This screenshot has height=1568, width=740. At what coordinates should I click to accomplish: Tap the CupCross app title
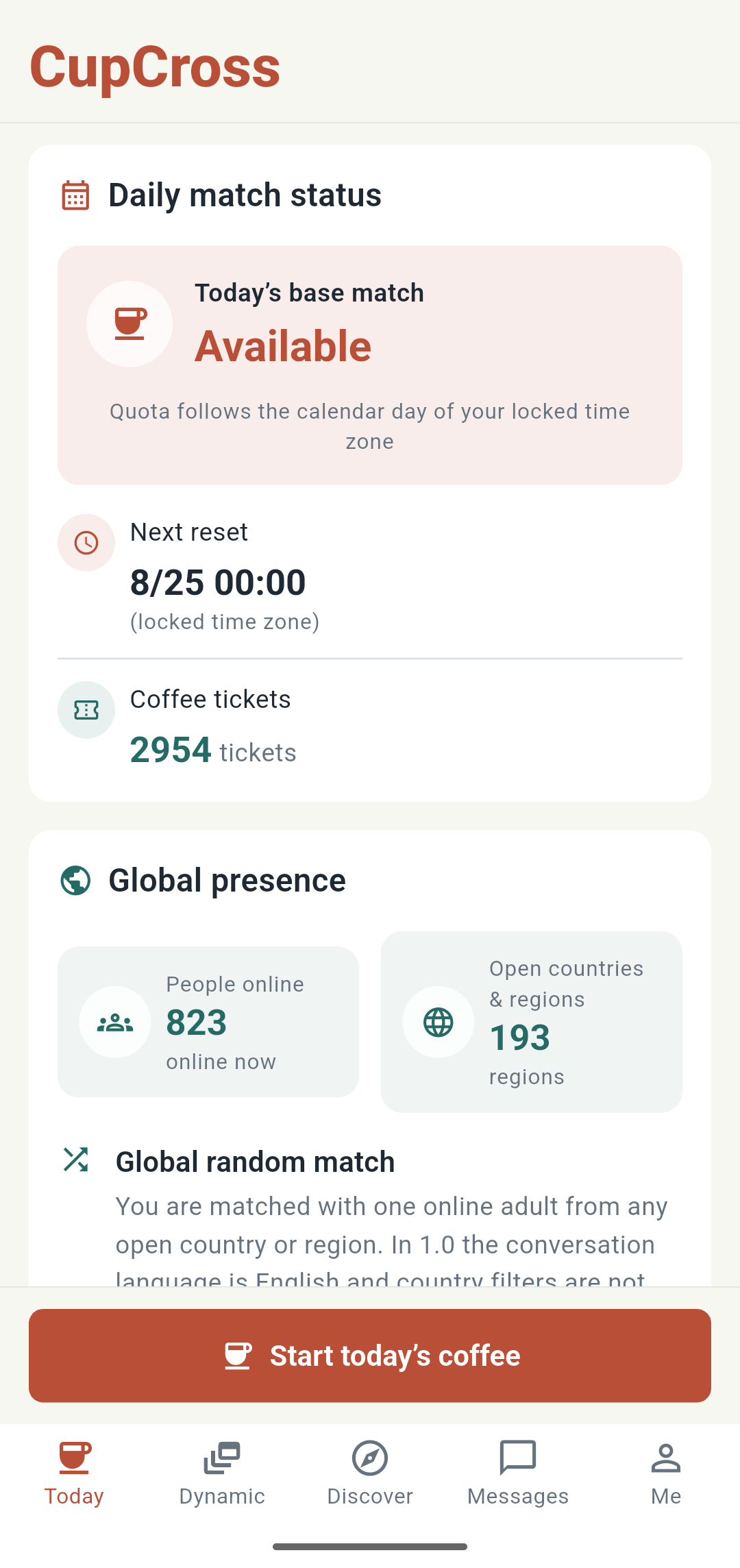(x=155, y=67)
